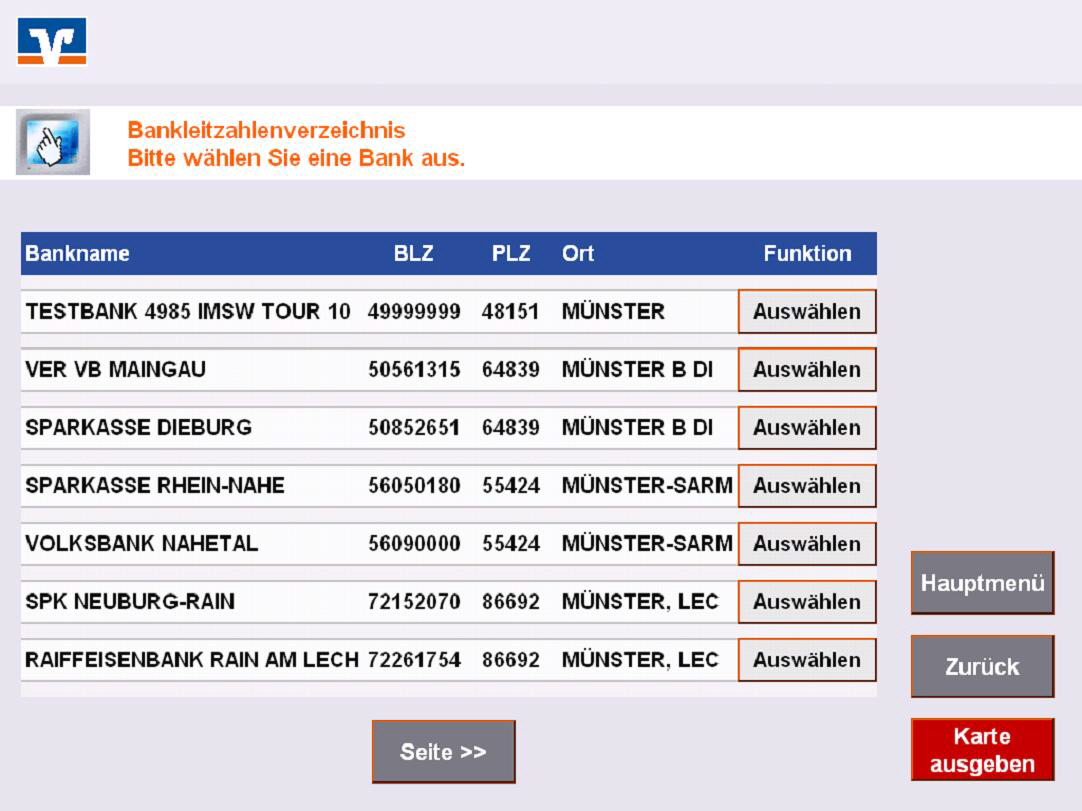This screenshot has height=811, width=1082.
Task: Click the PLZ column header
Action: click(x=511, y=253)
